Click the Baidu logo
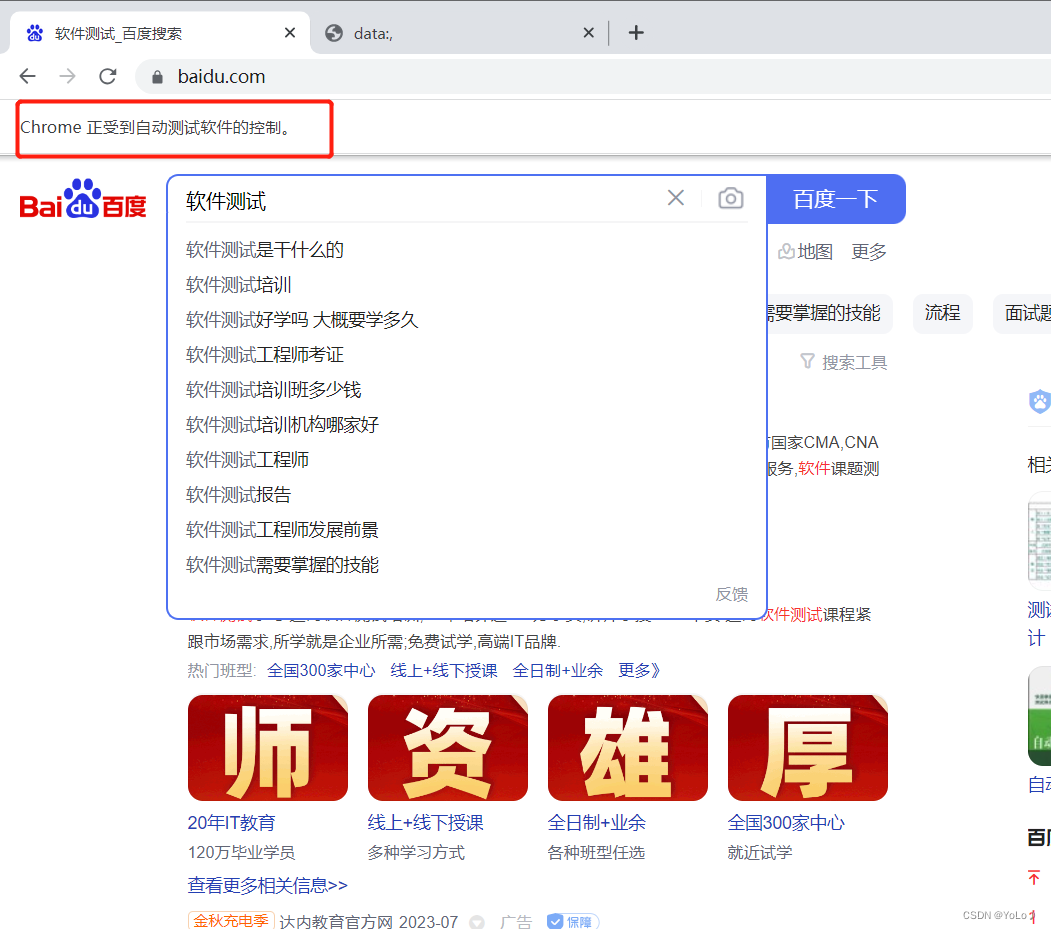Image resolution: width=1051 pixels, height=929 pixels. (x=83, y=199)
